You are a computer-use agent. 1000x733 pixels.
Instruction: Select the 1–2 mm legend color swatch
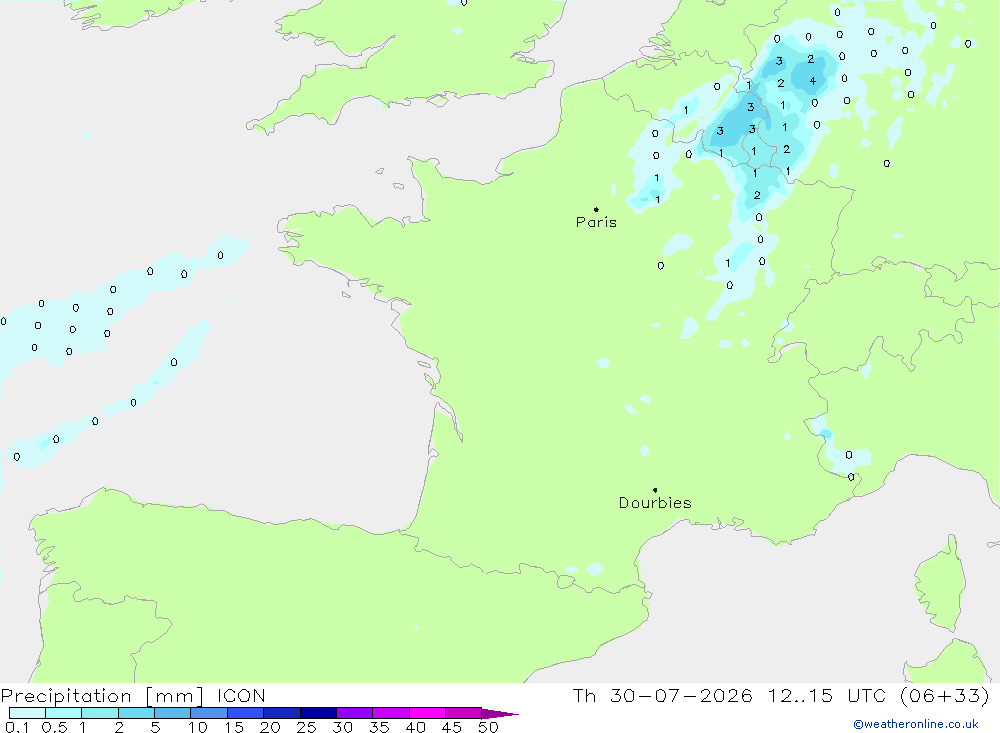(100, 713)
